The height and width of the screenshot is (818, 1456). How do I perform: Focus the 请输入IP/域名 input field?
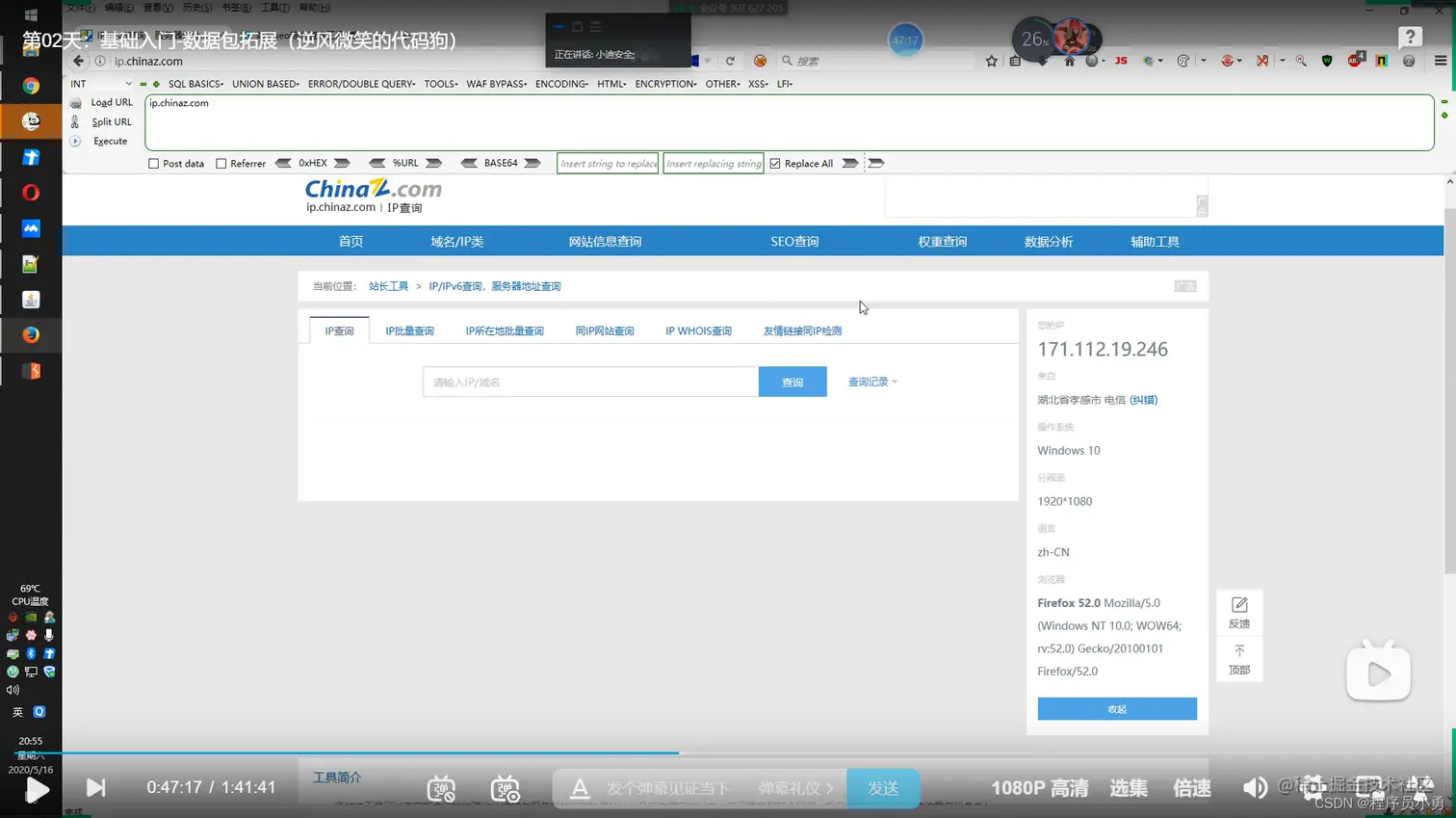590,382
